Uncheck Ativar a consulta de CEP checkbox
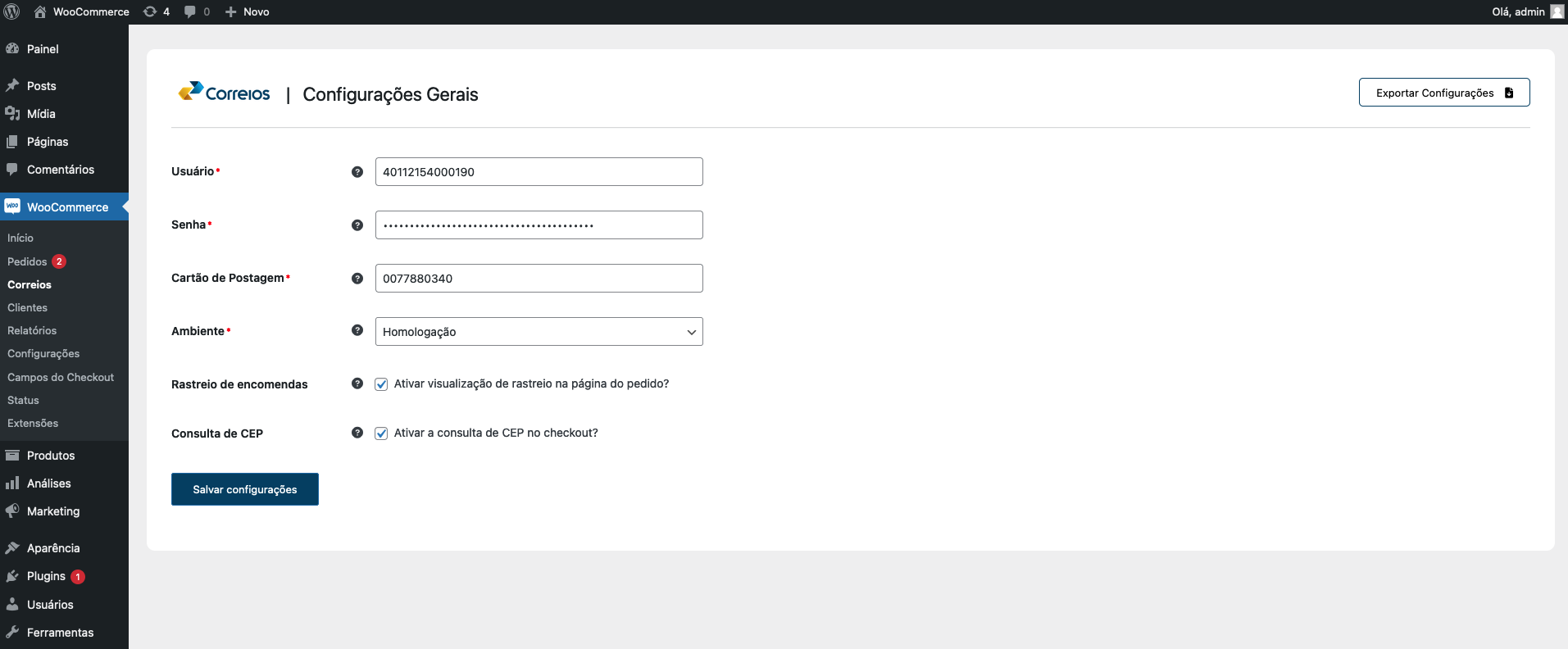The width and height of the screenshot is (1568, 649). coord(381,433)
